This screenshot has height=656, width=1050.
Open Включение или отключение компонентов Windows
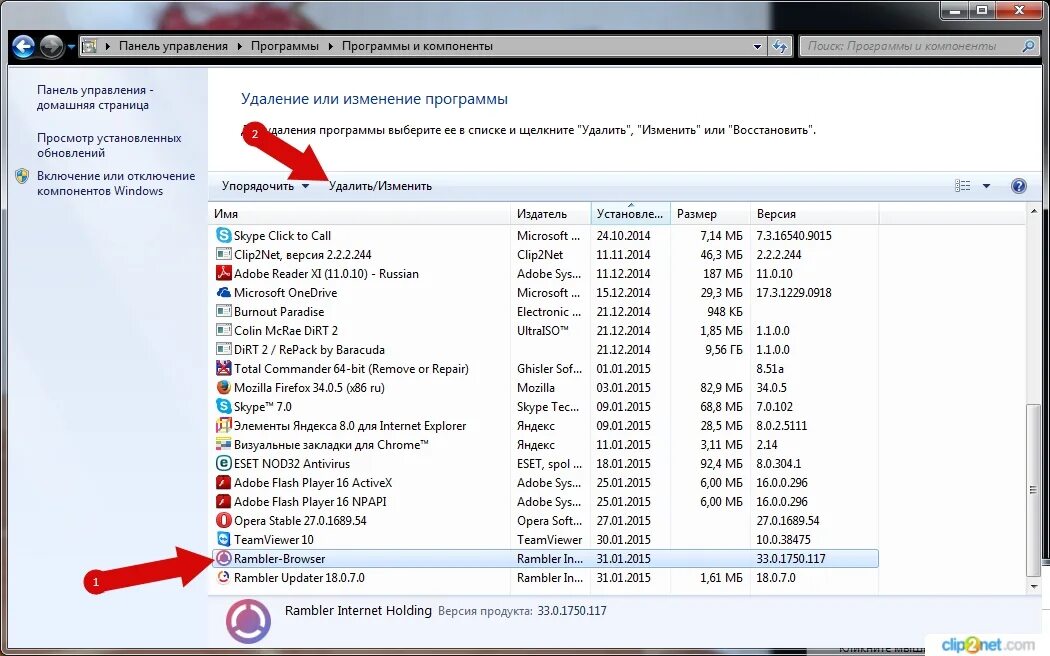tap(116, 183)
